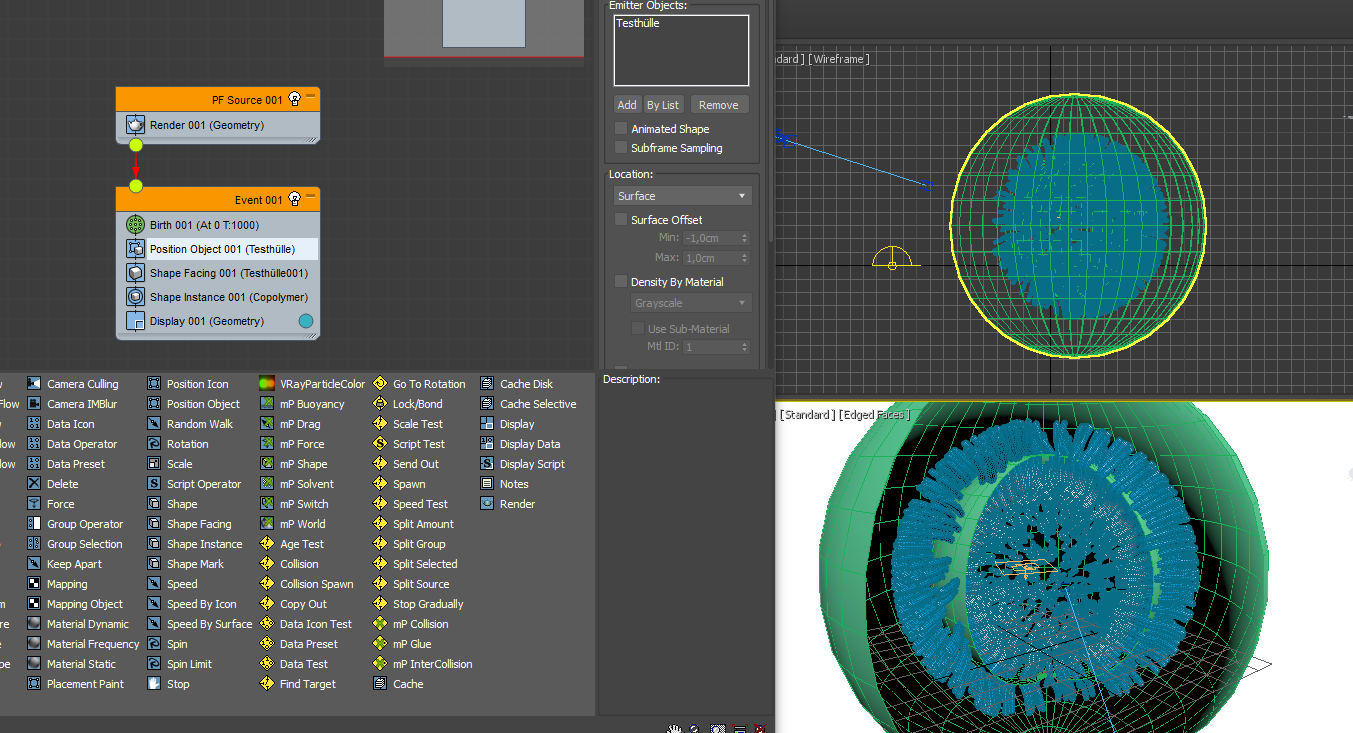Screen dimensions: 1353x733
Task: Click the Collision test icon in the depot
Action: (x=266, y=563)
